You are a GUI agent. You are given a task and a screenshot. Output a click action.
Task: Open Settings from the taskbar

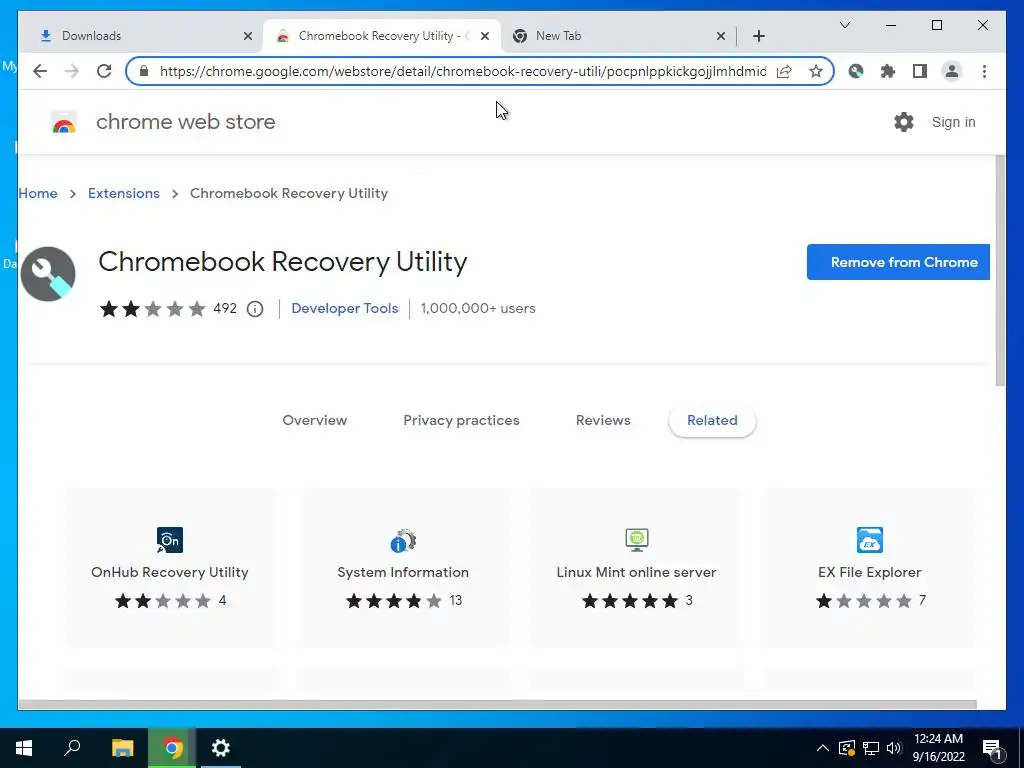coord(221,748)
